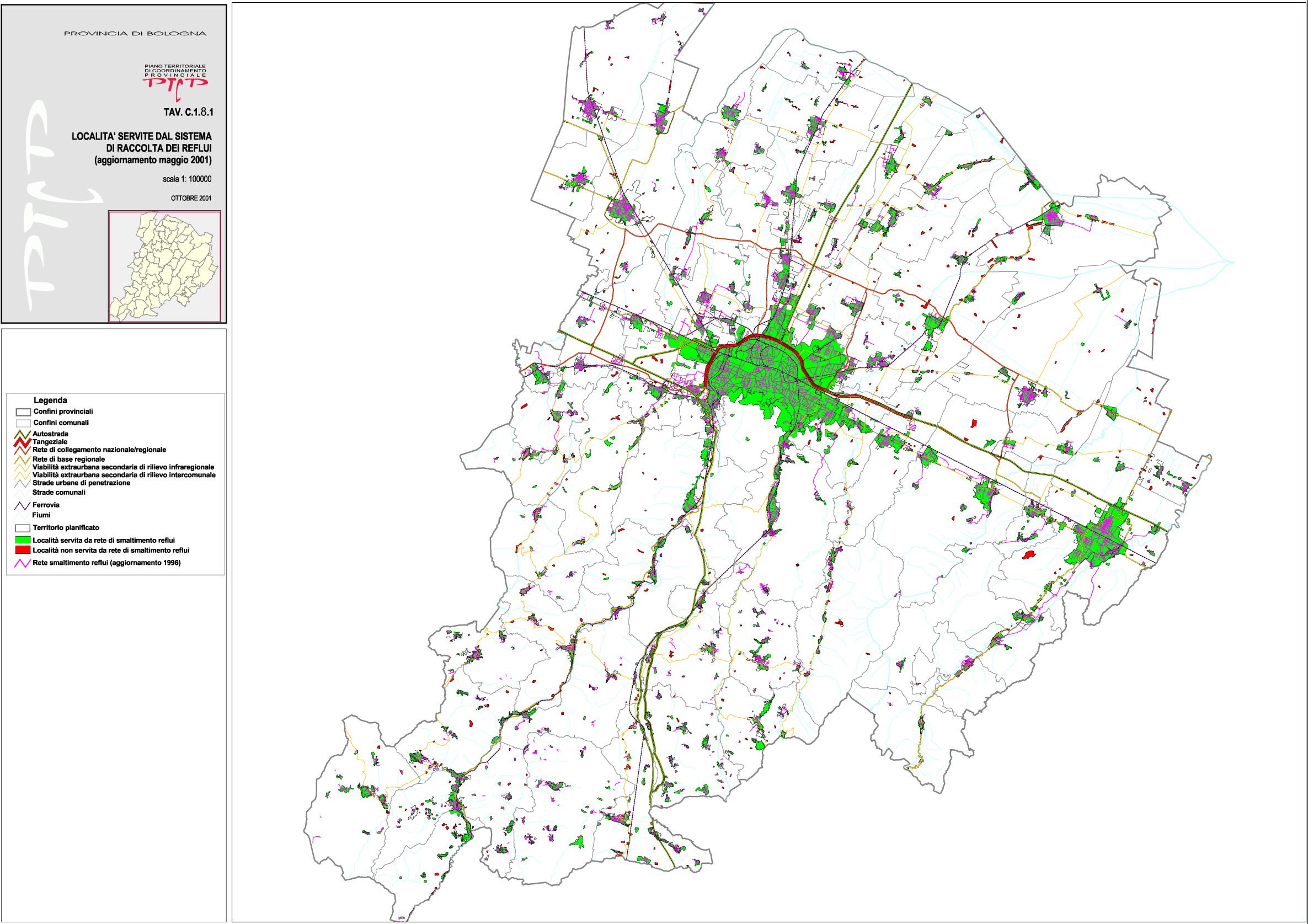Image resolution: width=1308 pixels, height=924 pixels.
Task: Click title line 'DI RACCOLTA DEI REFLUI'
Action: pos(159,149)
